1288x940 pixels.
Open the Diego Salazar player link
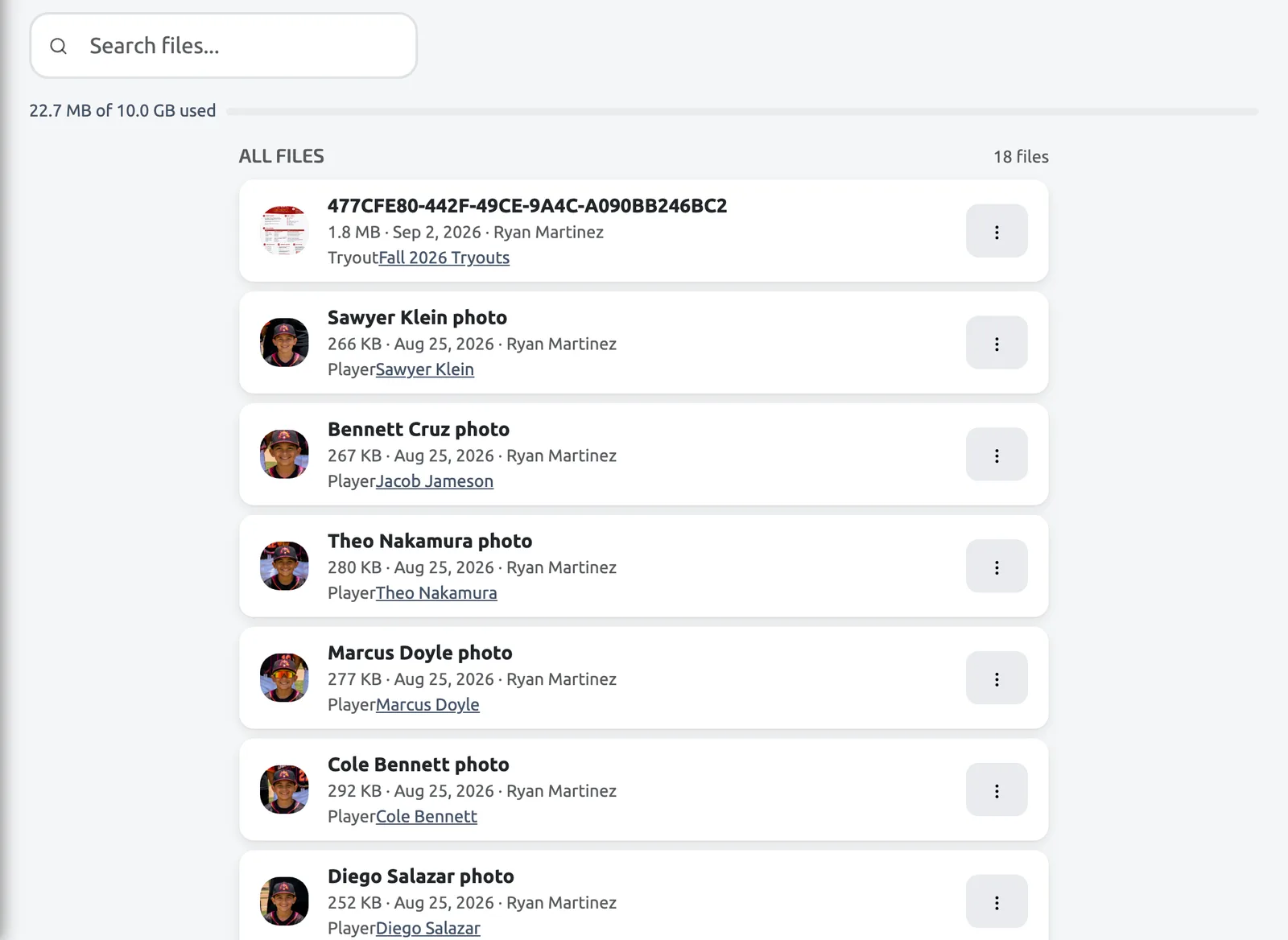428,929
